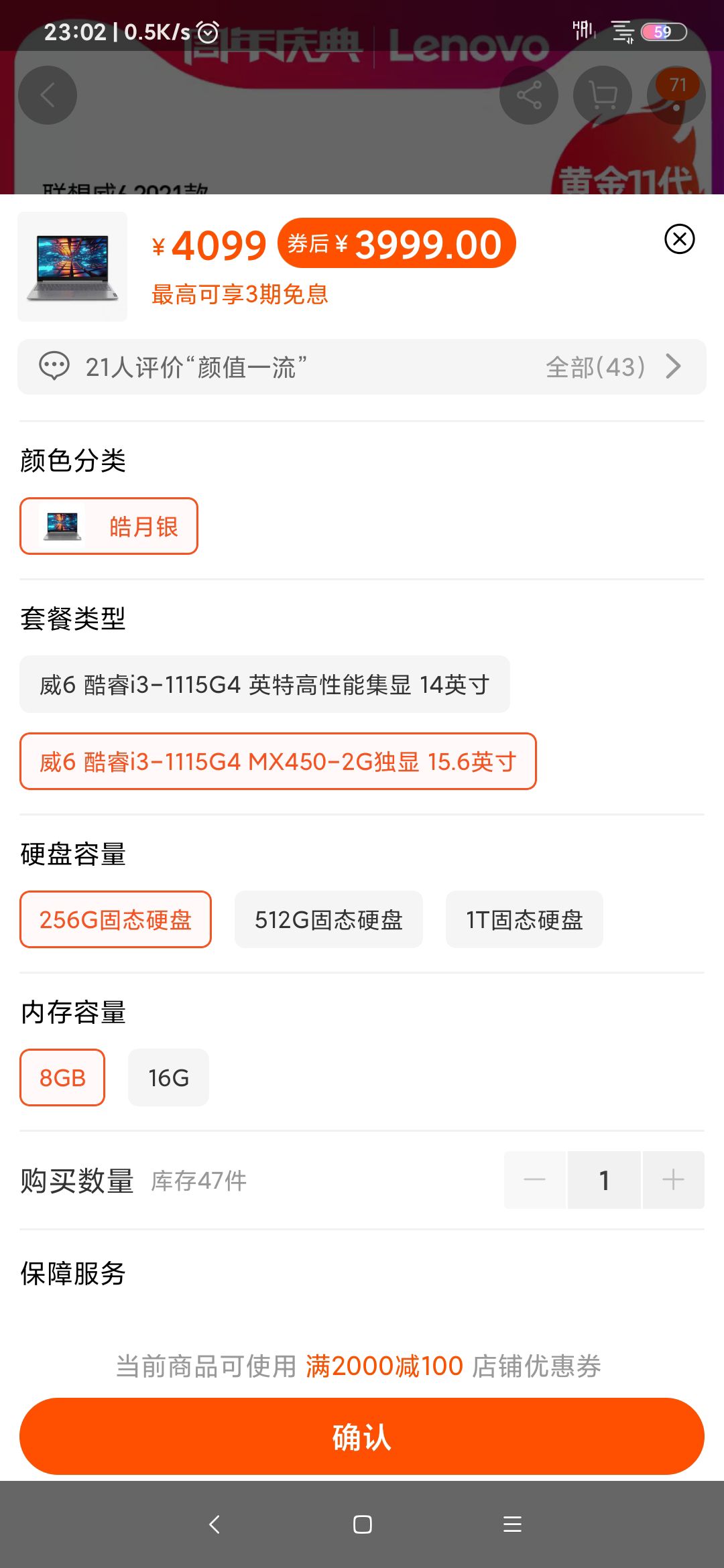
Task: Confirm selection with 确认 button
Action: (x=362, y=1436)
